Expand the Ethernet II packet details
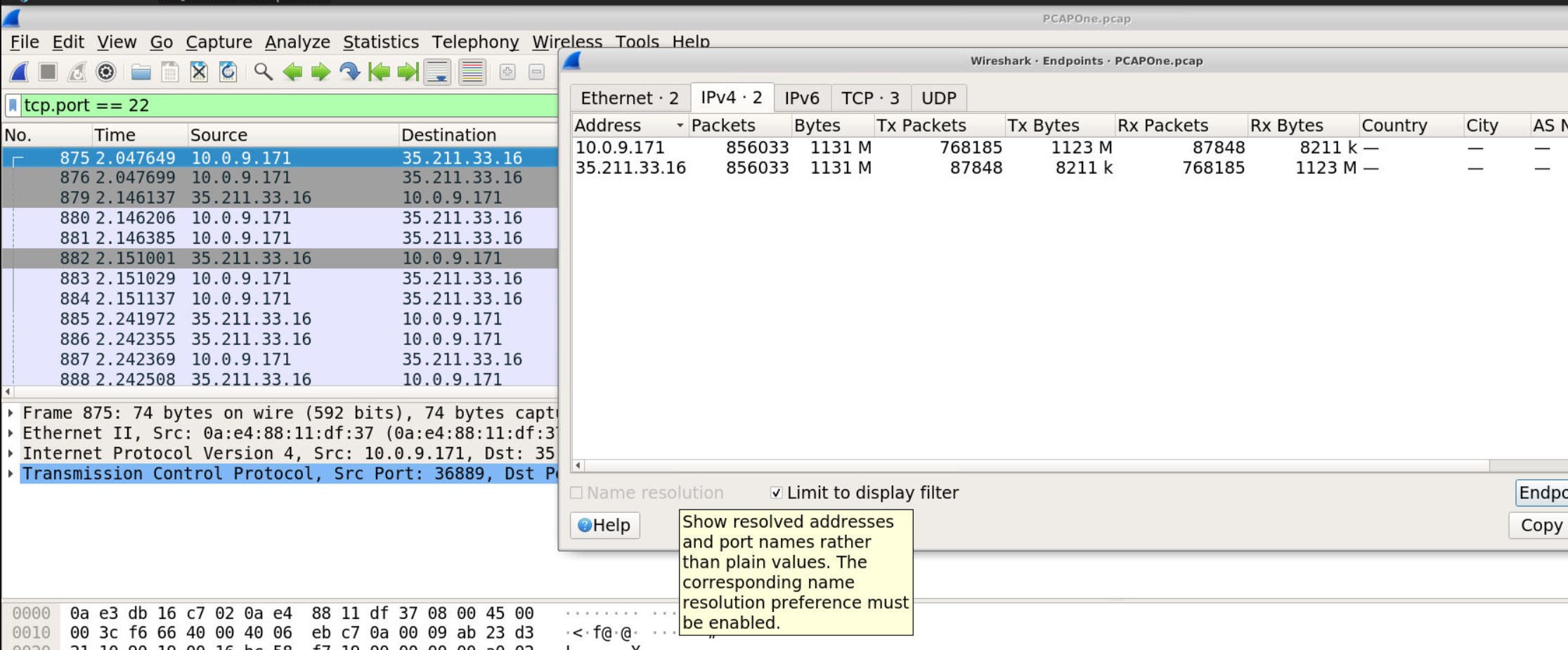 [11, 433]
